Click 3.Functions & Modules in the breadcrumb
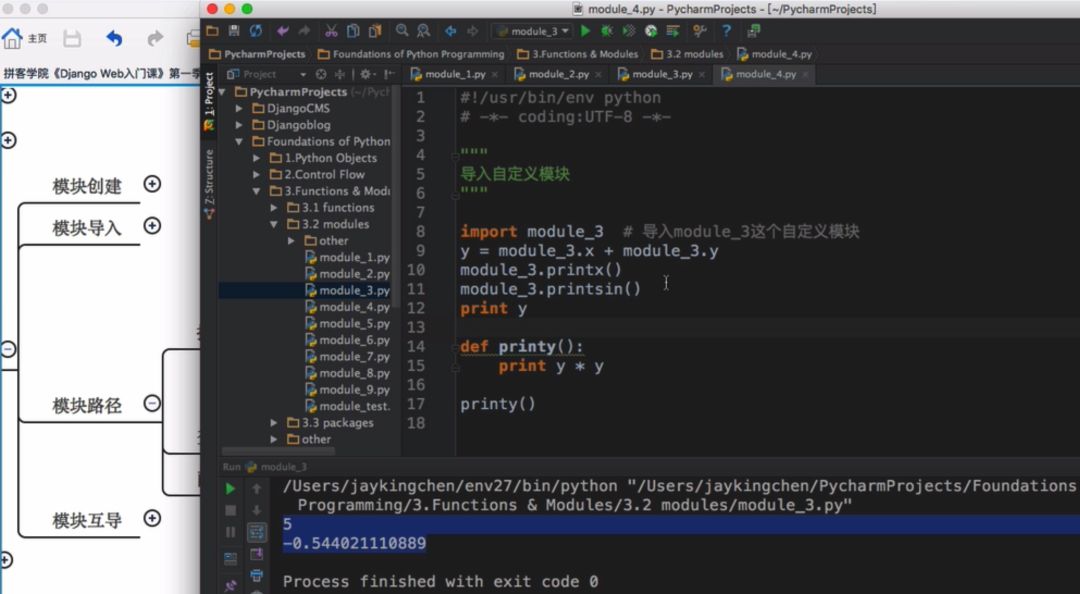 584,54
